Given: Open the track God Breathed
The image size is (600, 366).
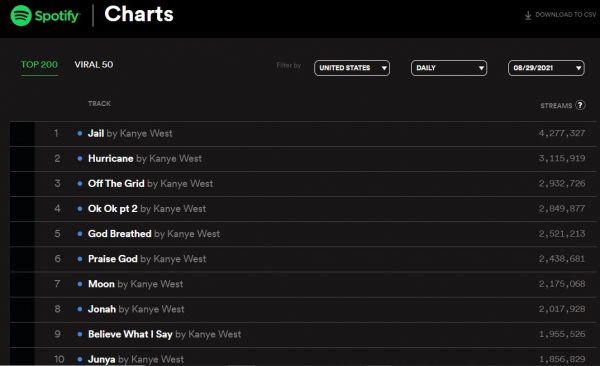Looking at the screenshot, I should click(119, 234).
